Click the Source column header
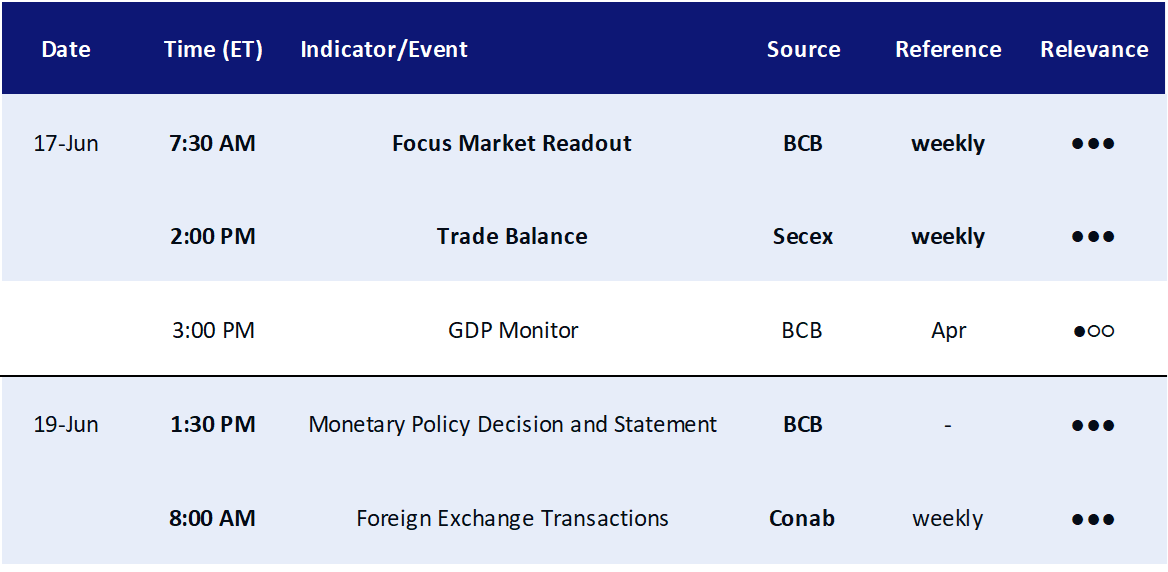The height and width of the screenshot is (572, 1168). 803,49
